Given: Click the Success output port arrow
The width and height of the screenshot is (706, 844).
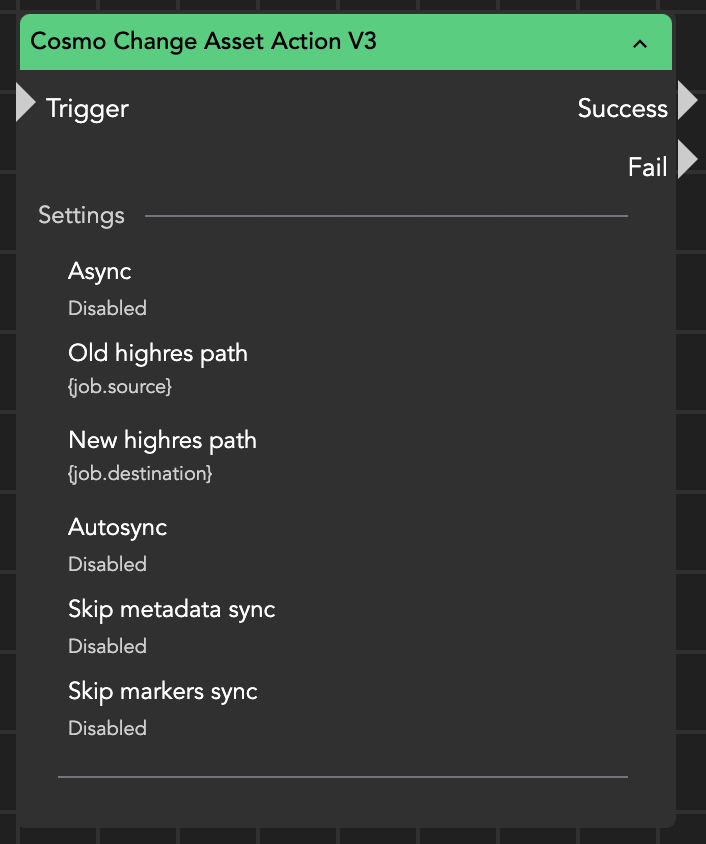Looking at the screenshot, I should click(687, 101).
